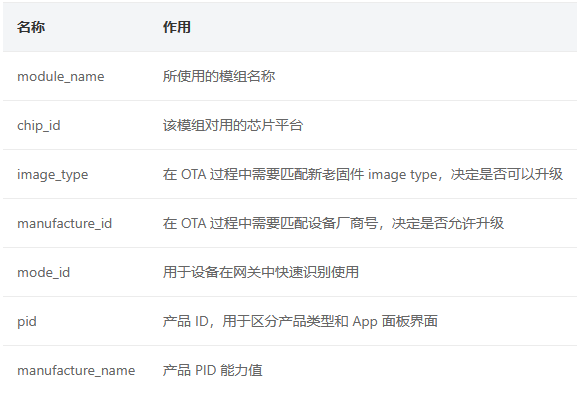Click the image_type parameter name
This screenshot has height=393, width=588.
pyautogui.click(x=52, y=175)
